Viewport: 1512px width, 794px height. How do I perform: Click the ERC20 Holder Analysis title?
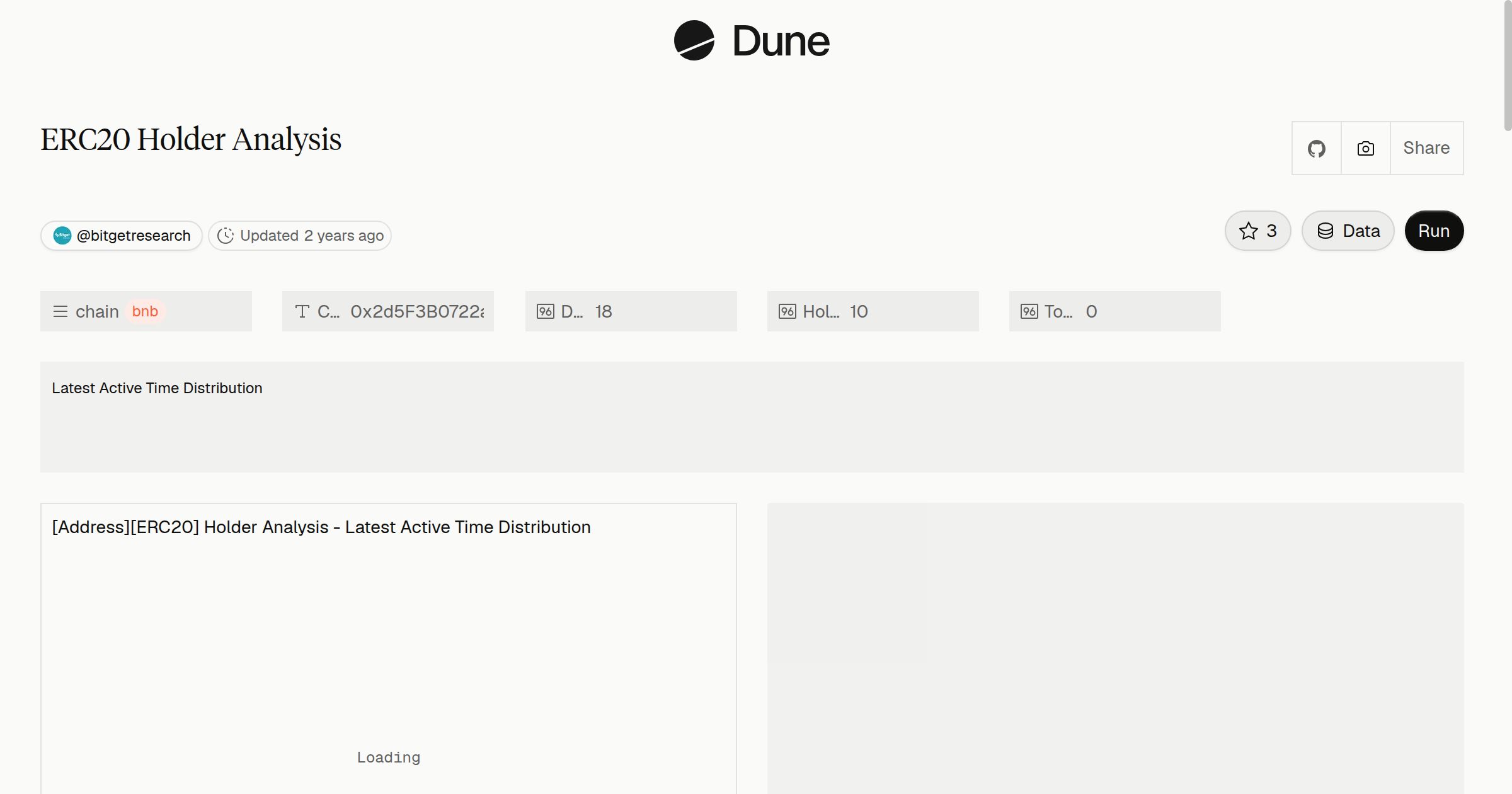pos(191,139)
